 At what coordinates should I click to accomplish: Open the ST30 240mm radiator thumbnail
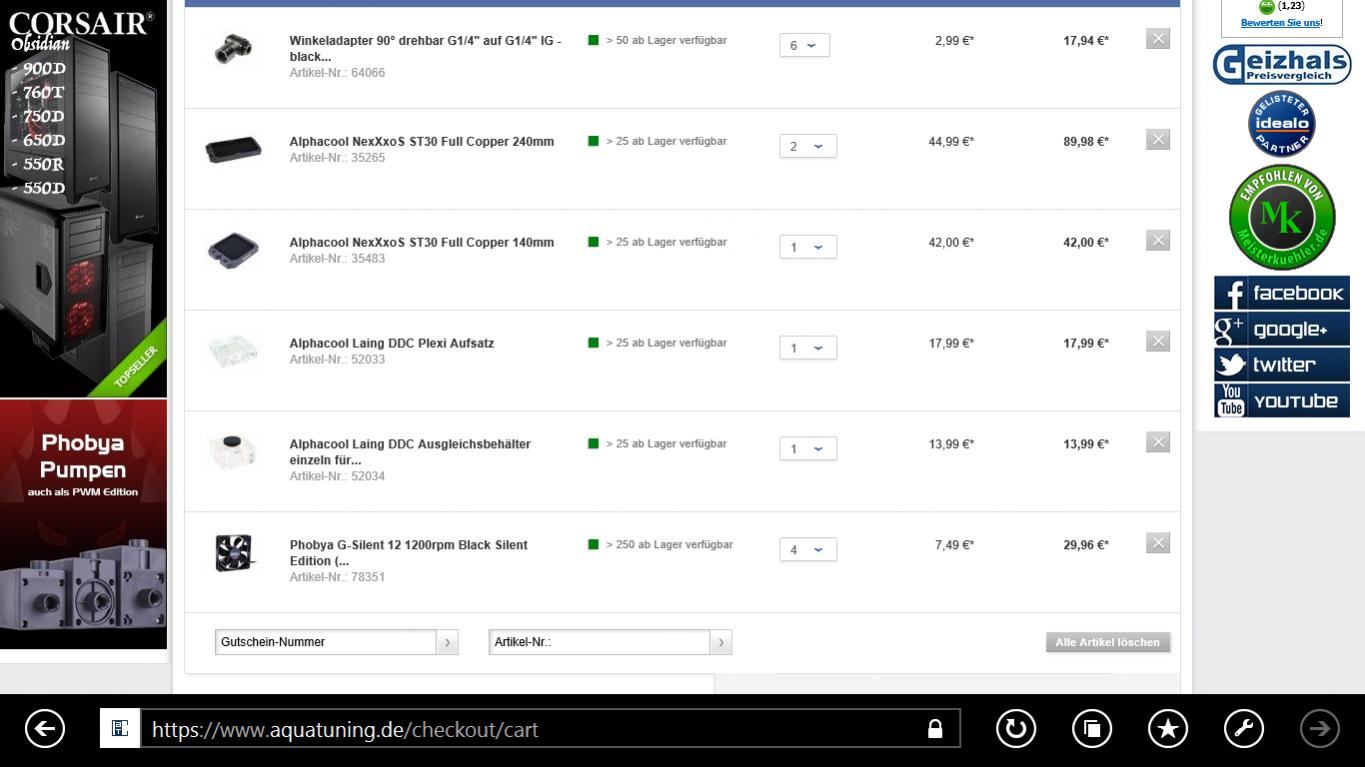[x=233, y=149]
